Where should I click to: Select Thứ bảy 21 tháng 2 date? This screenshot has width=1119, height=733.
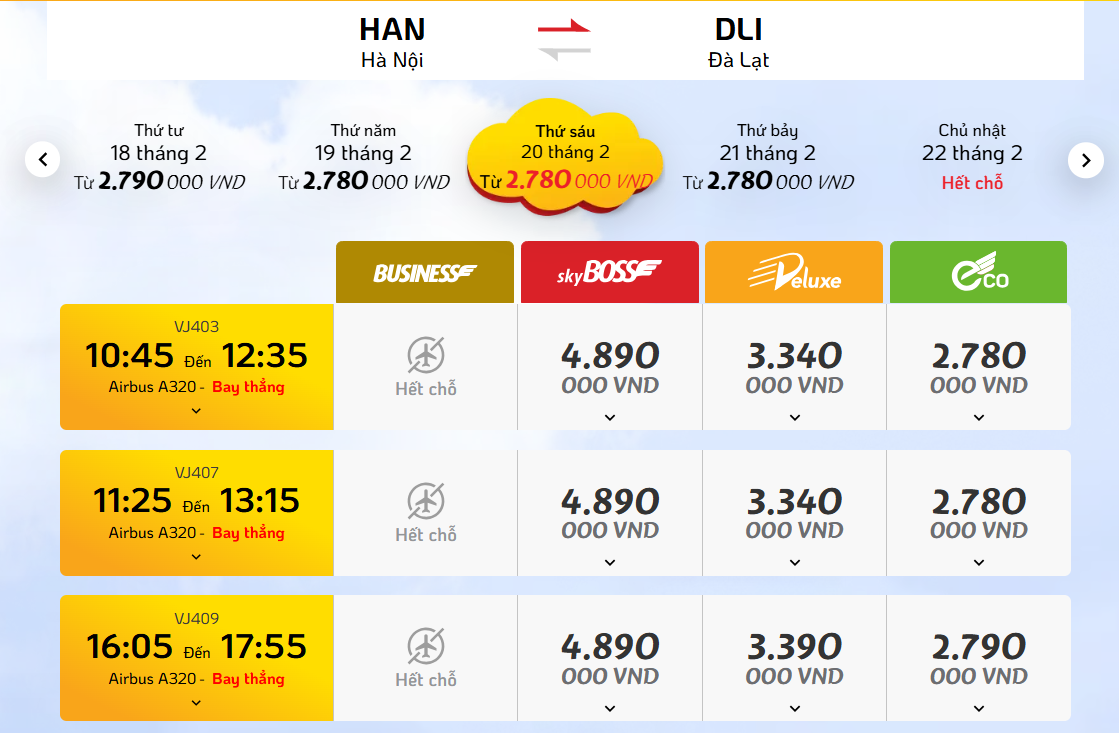tap(768, 156)
